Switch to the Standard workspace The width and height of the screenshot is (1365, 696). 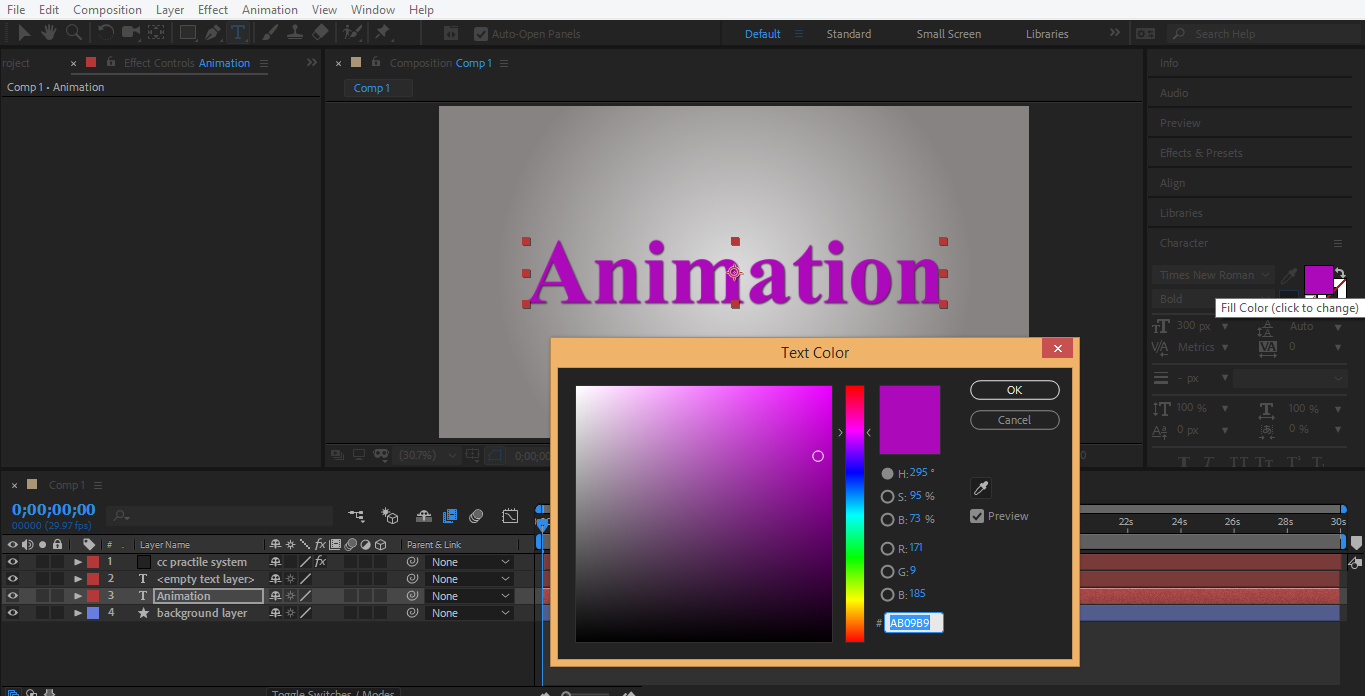848,34
